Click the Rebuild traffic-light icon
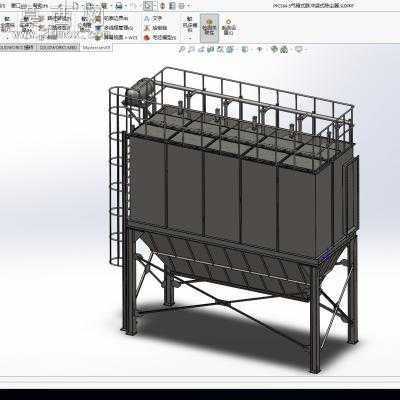This screenshot has height=400, width=400. pos(162,6)
